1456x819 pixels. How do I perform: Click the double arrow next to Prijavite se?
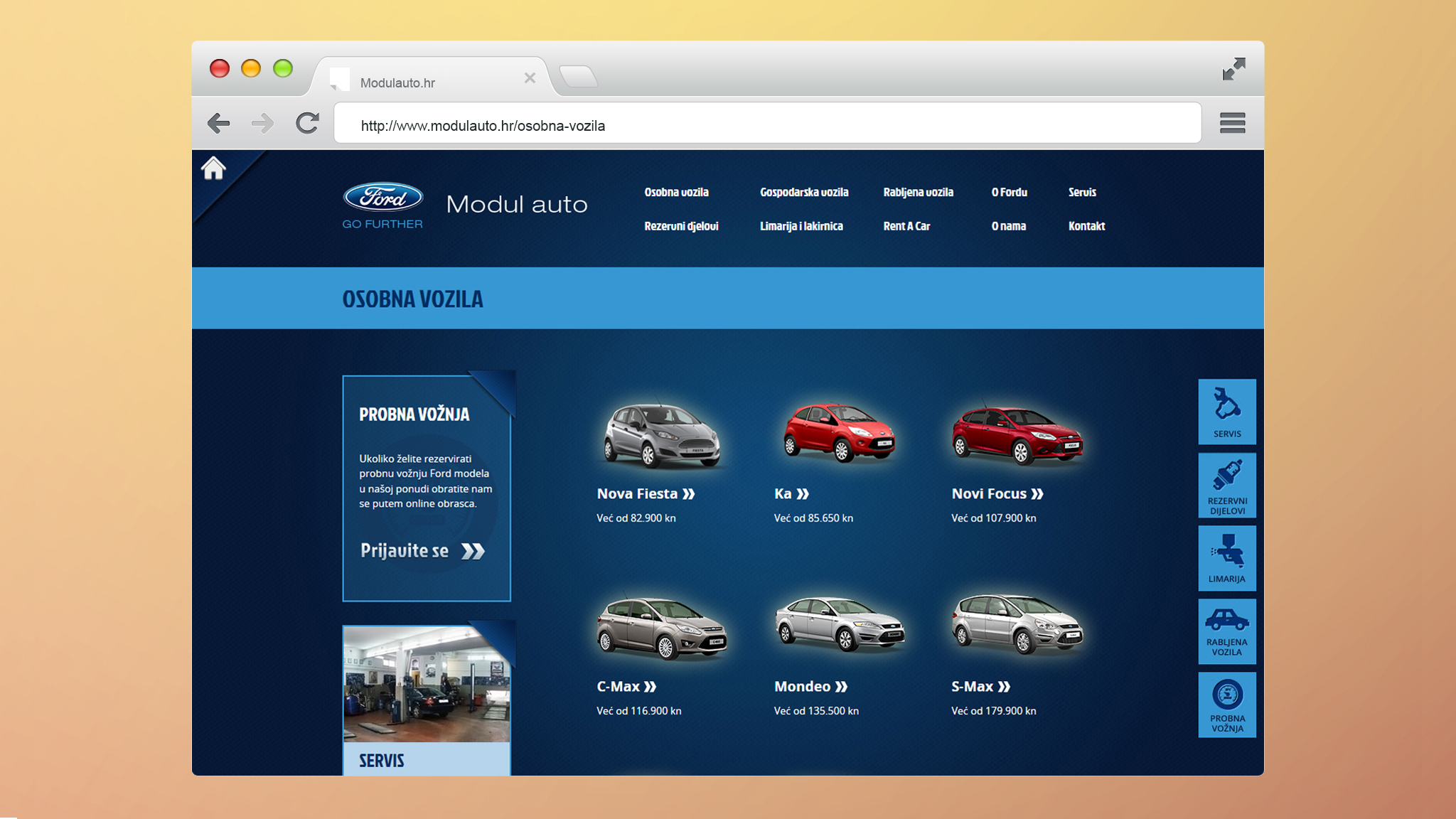click(473, 551)
